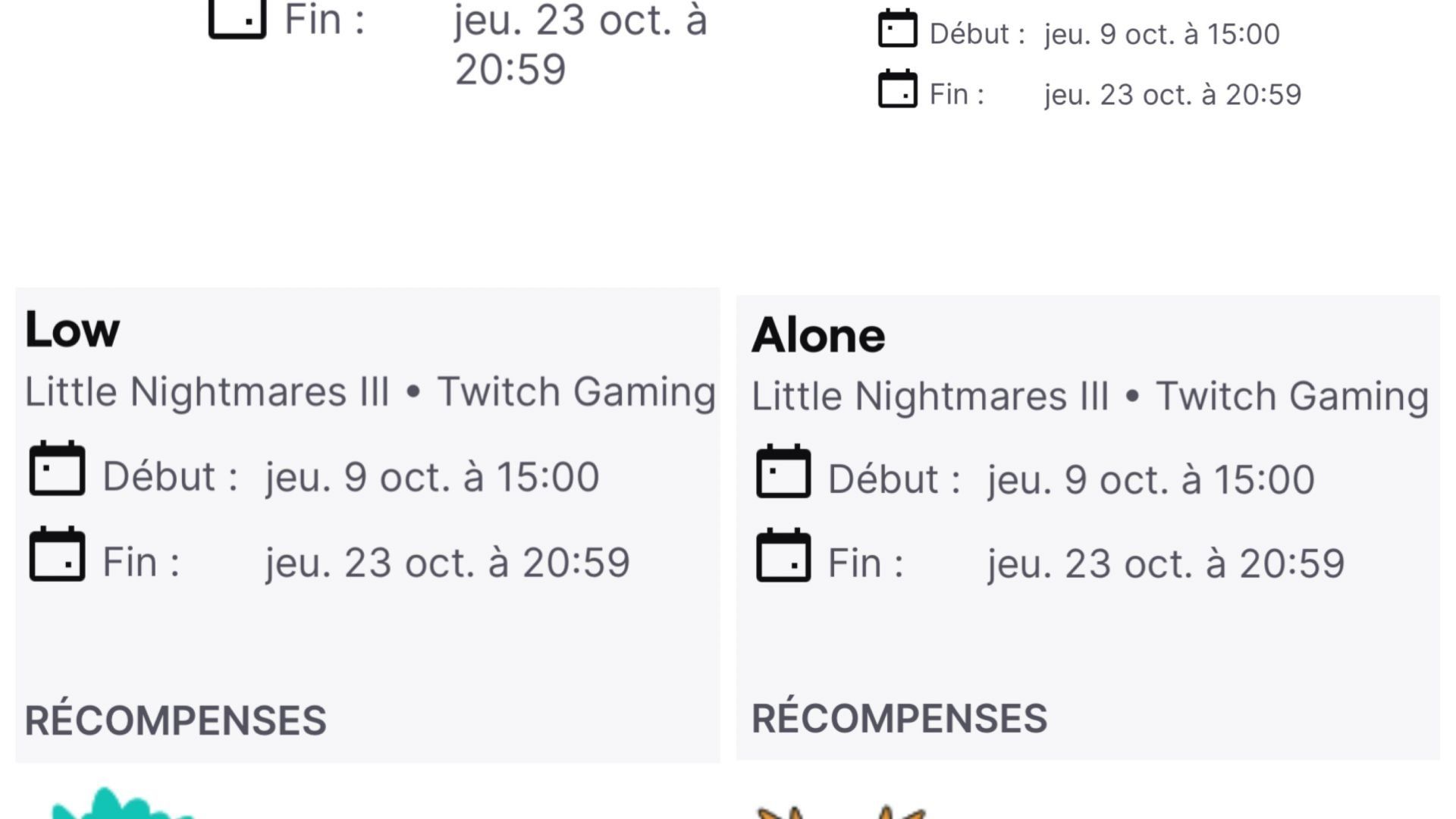Open Little Nightmares III link in the Low card
Viewport: 1456px width, 819px height.
pos(207,392)
